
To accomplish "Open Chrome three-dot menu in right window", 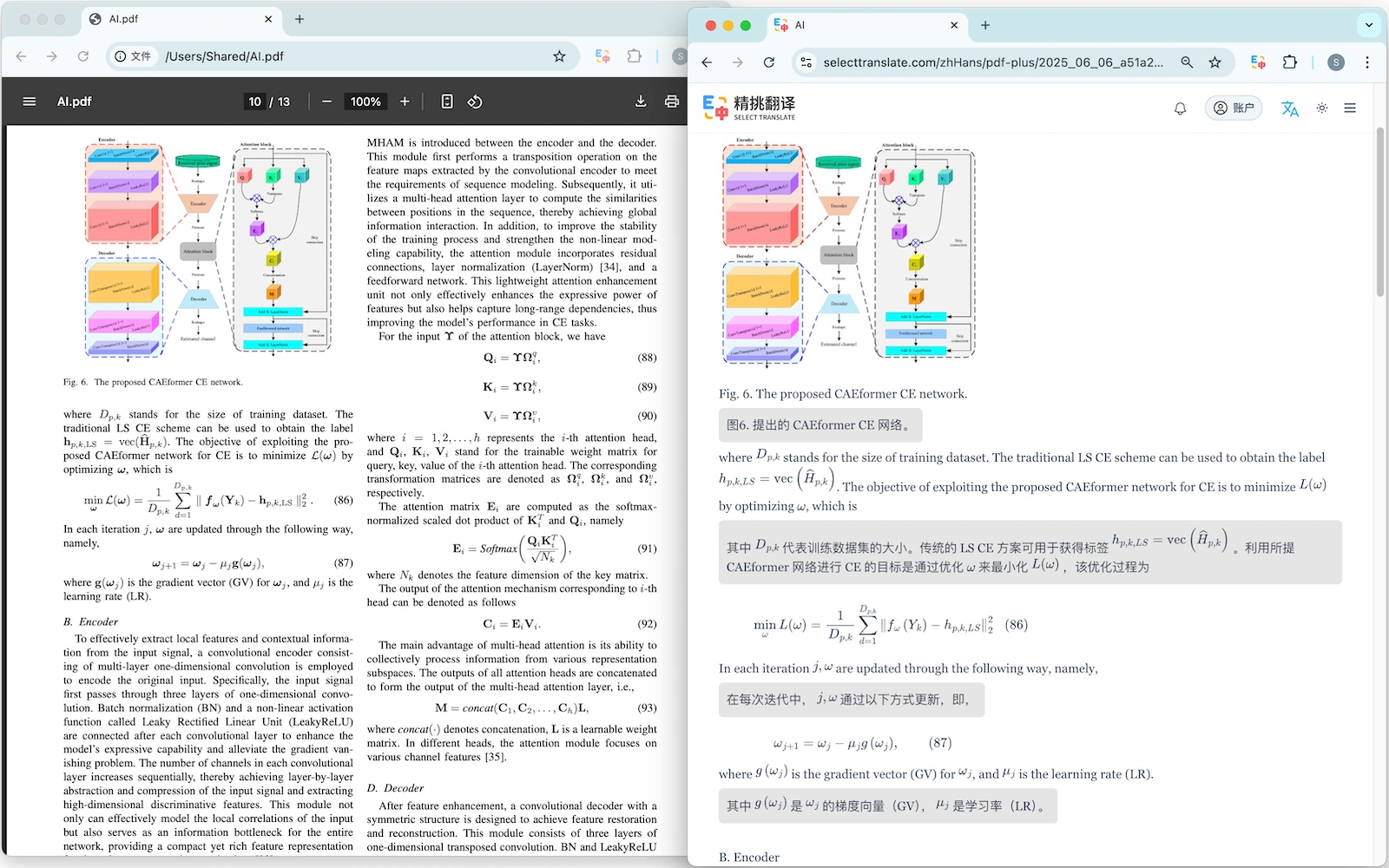I will (1367, 62).
